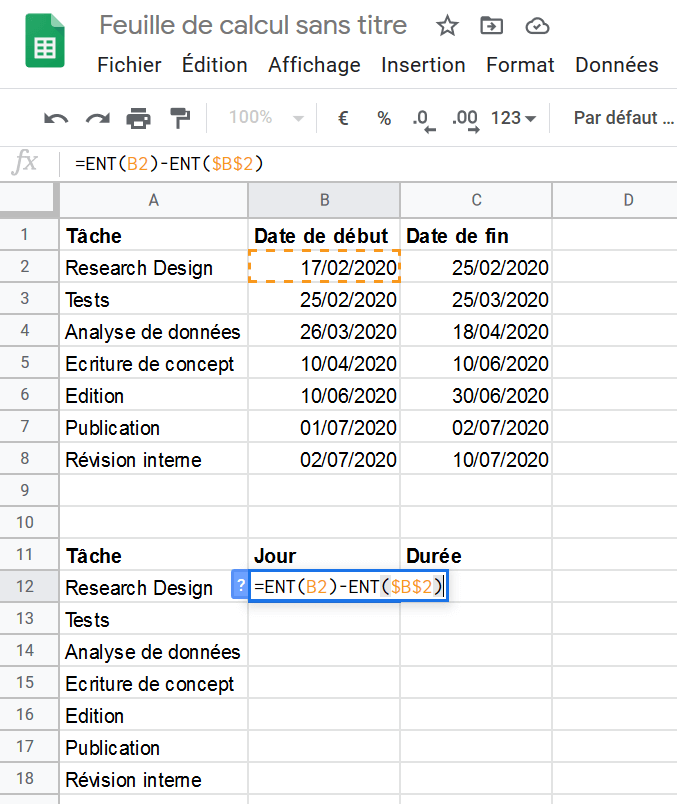Increase decimal places
The image size is (677, 804).
pyautogui.click(x=466, y=120)
